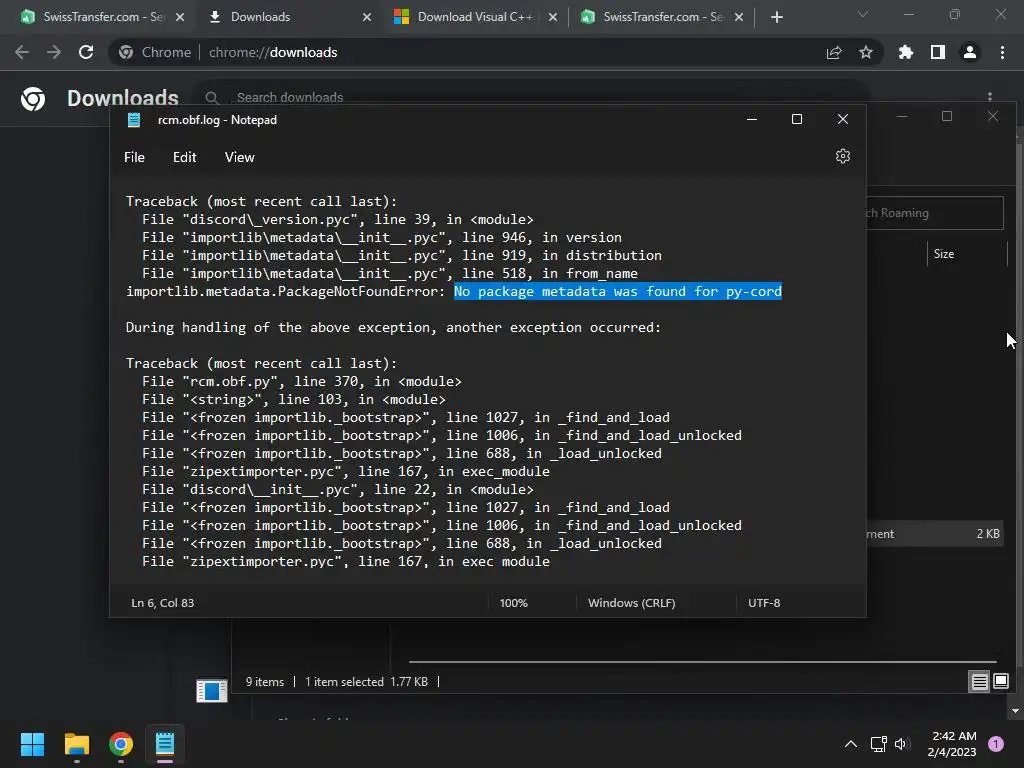Switch Explorer to large icons view
Image resolution: width=1024 pixels, height=768 pixels.
[1000, 682]
